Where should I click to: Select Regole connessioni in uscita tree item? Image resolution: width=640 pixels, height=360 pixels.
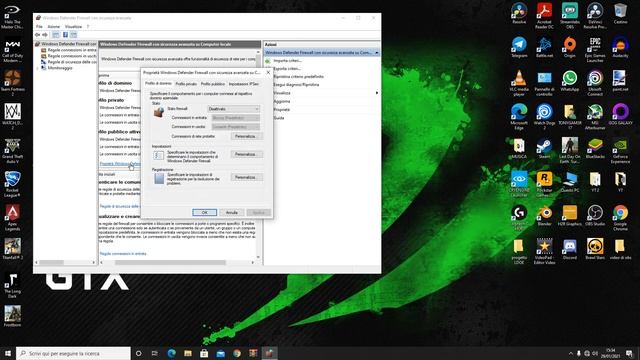tap(69, 56)
